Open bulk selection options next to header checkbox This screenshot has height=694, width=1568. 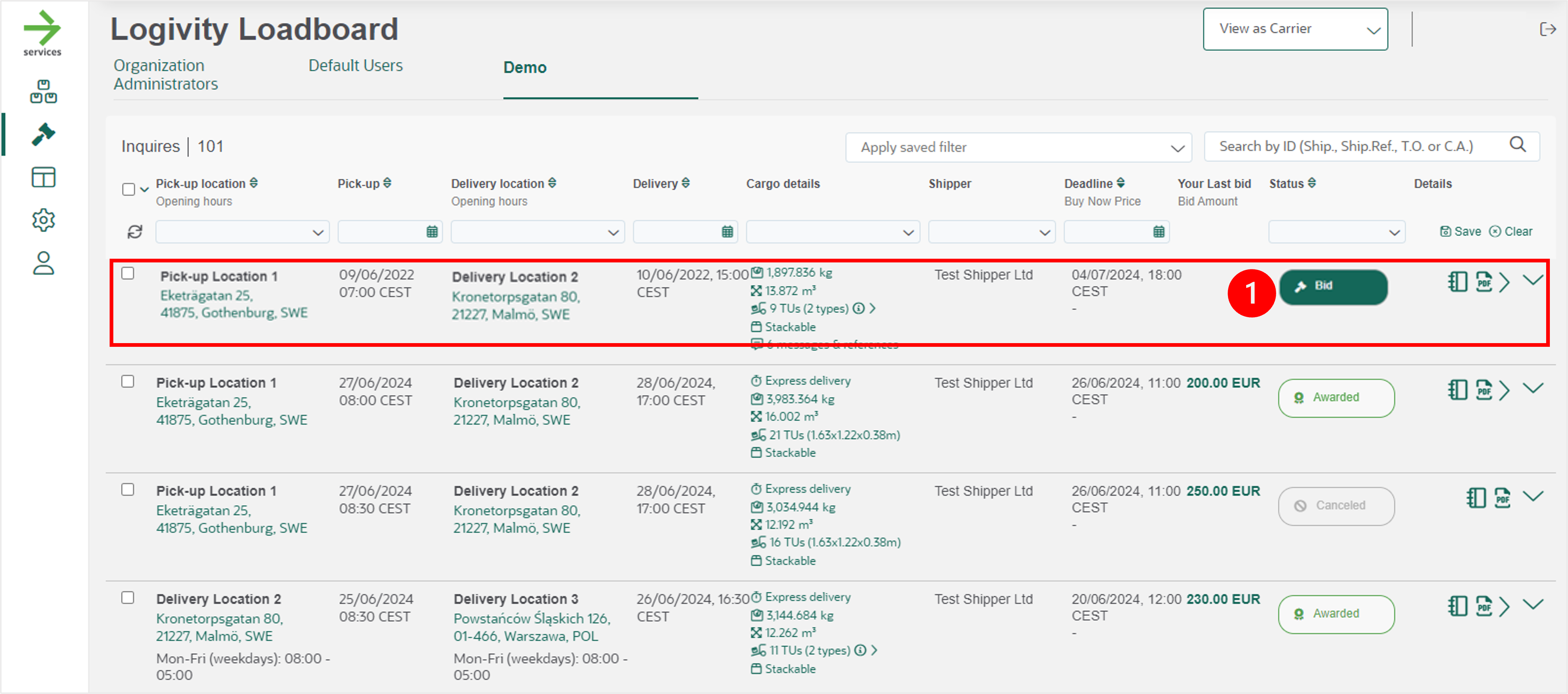click(x=144, y=189)
